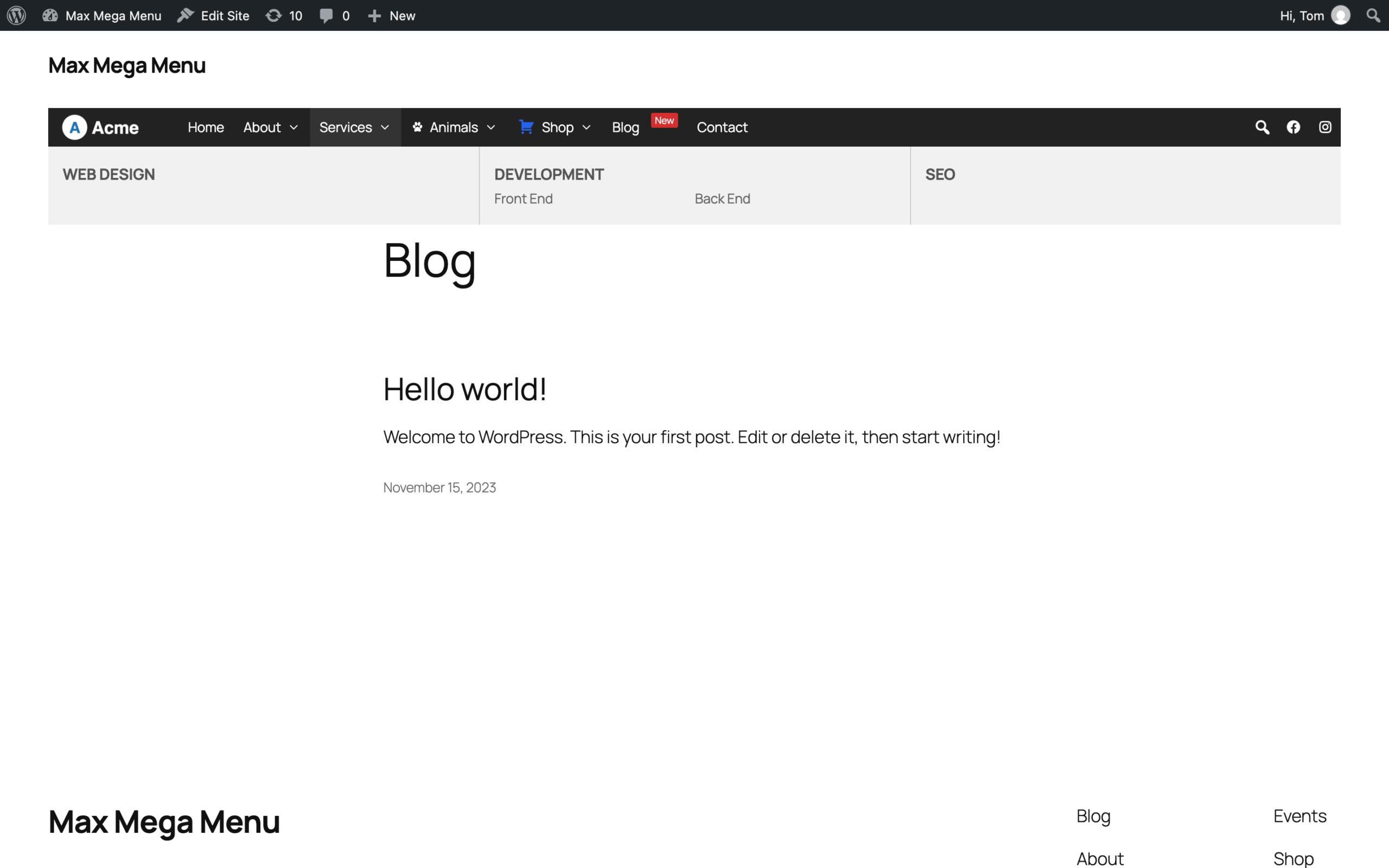This screenshot has height=868, width=1389.
Task: Open the footer Shop link
Action: (1293, 859)
